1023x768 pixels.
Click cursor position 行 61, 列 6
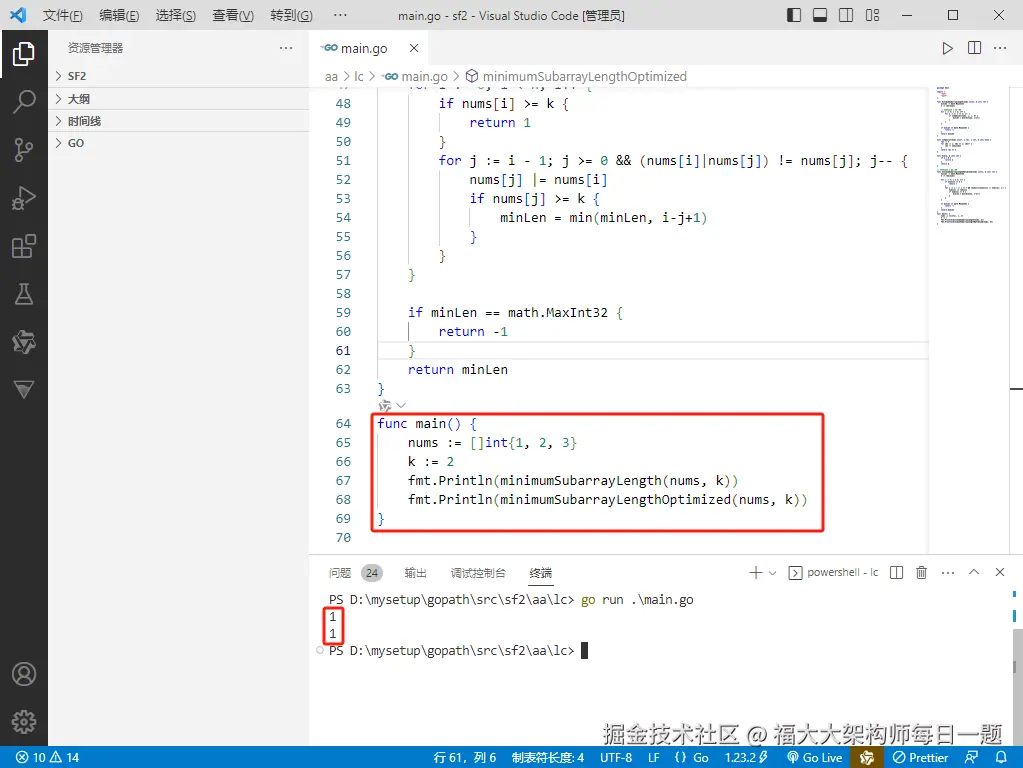tap(465, 758)
